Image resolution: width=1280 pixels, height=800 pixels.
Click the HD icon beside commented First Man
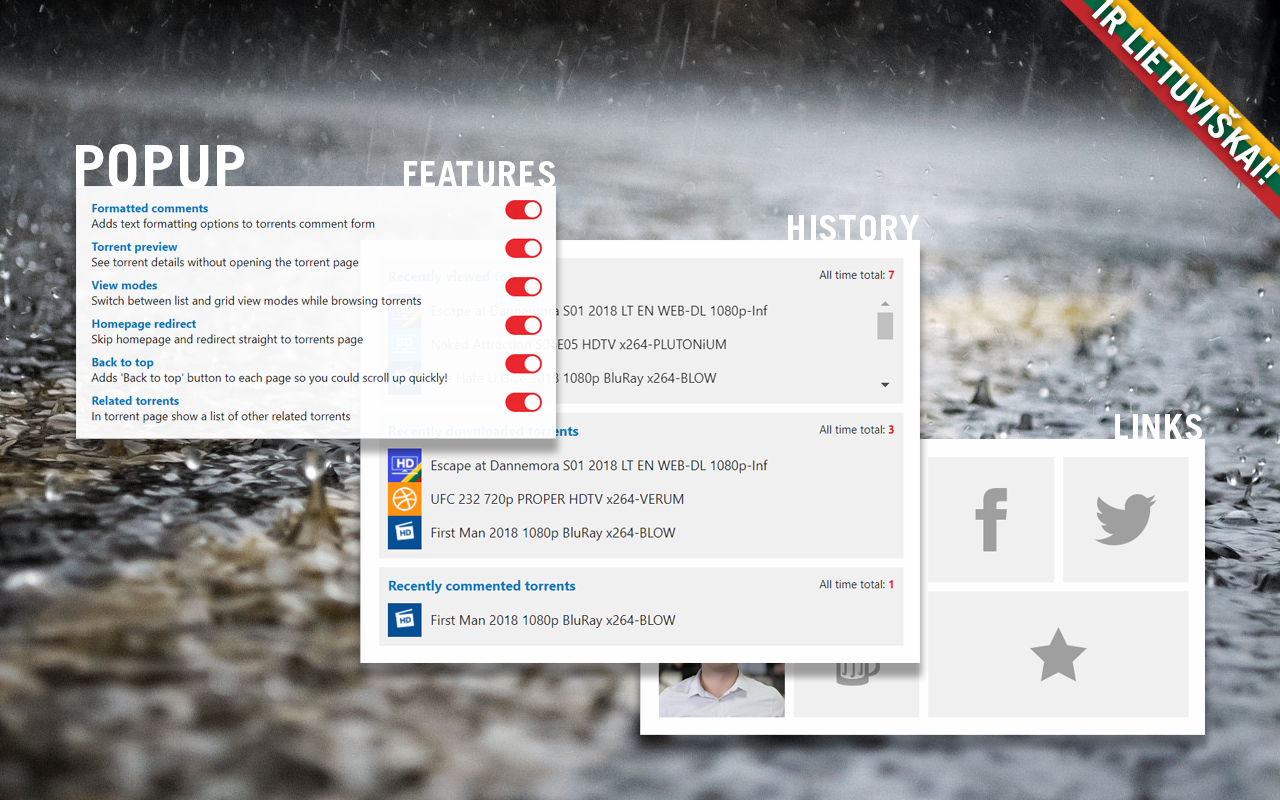pyautogui.click(x=405, y=620)
